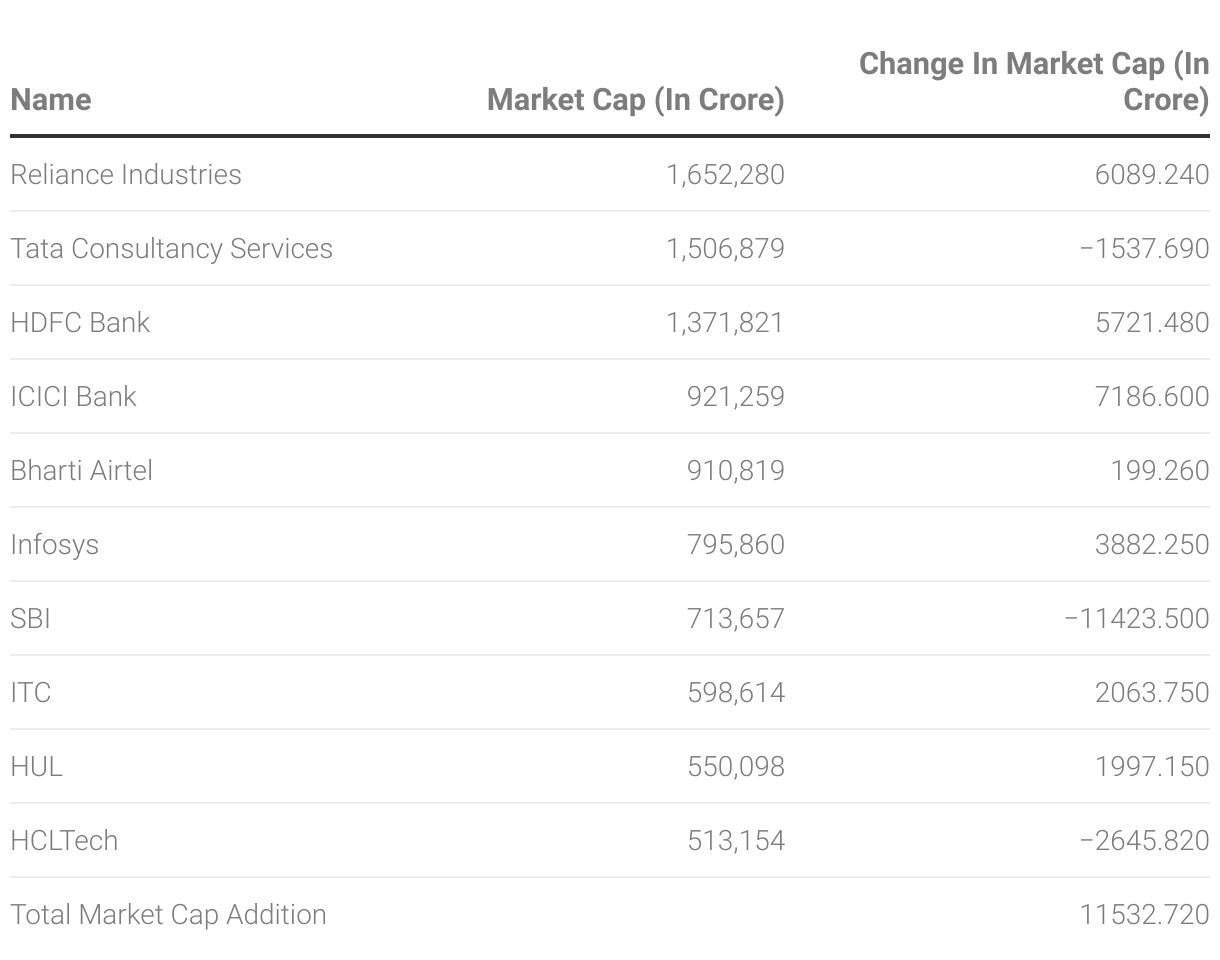The width and height of the screenshot is (1220, 960).
Task: Select the Tata Consultancy Services cell
Action: coord(171,249)
